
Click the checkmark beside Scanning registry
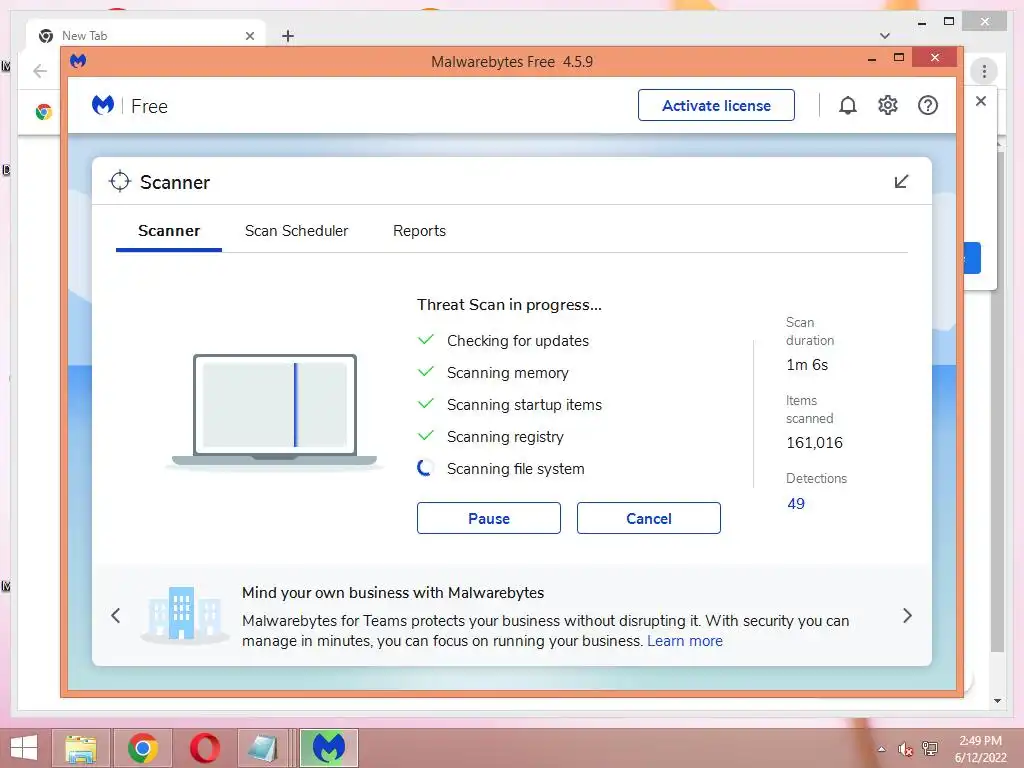[426, 436]
